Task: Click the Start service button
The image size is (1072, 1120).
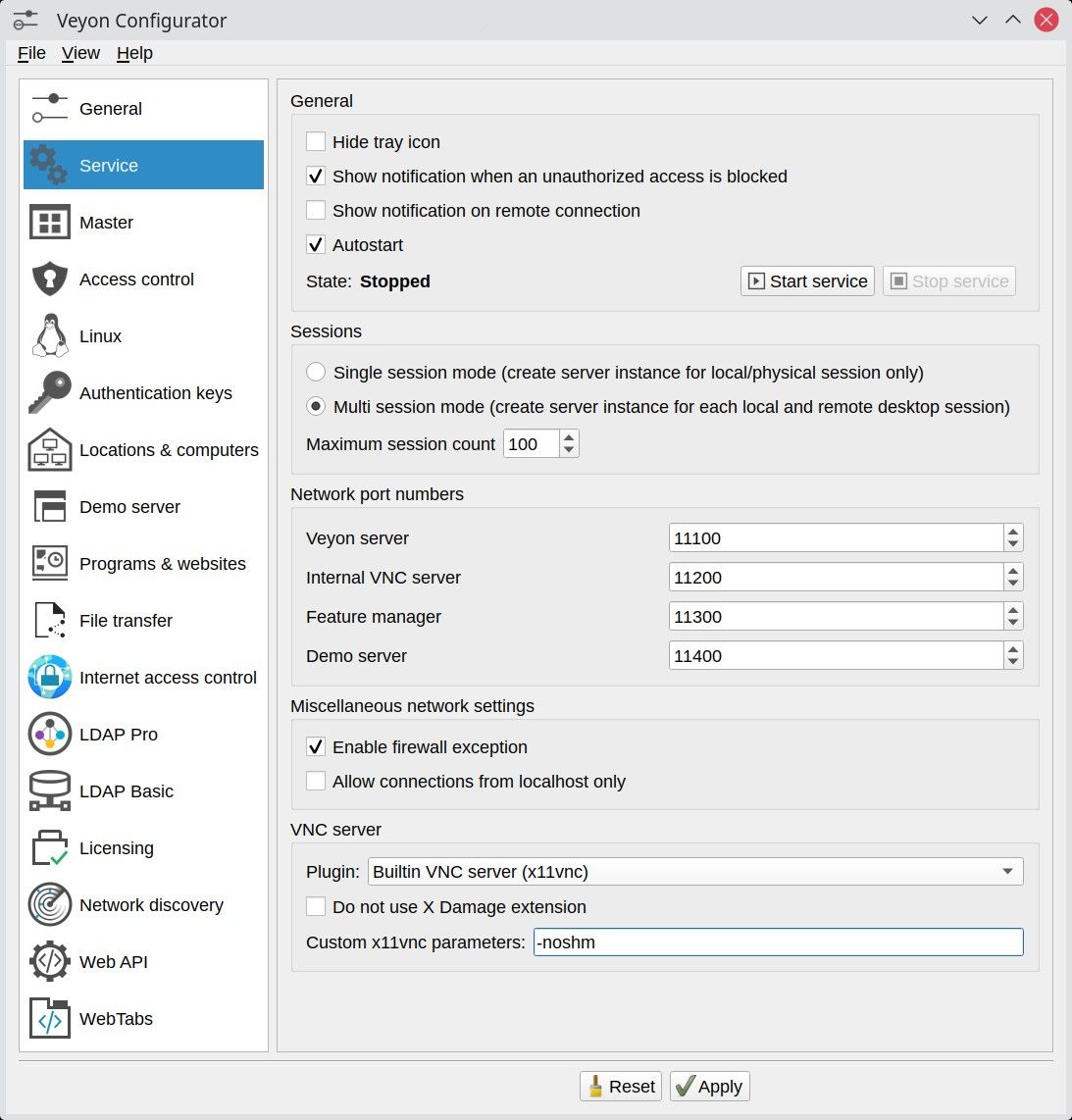Action: 807,280
